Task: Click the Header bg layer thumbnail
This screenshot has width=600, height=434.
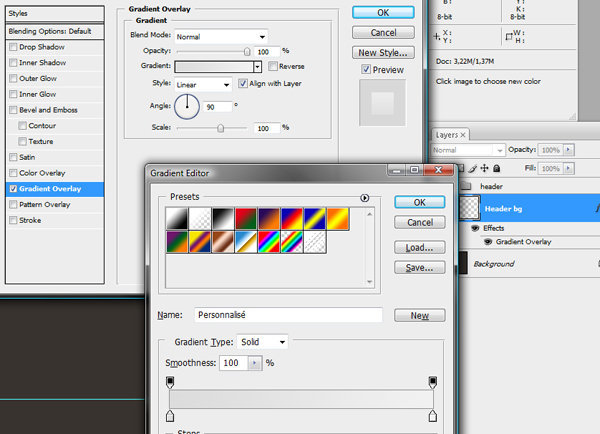Action: click(x=469, y=208)
